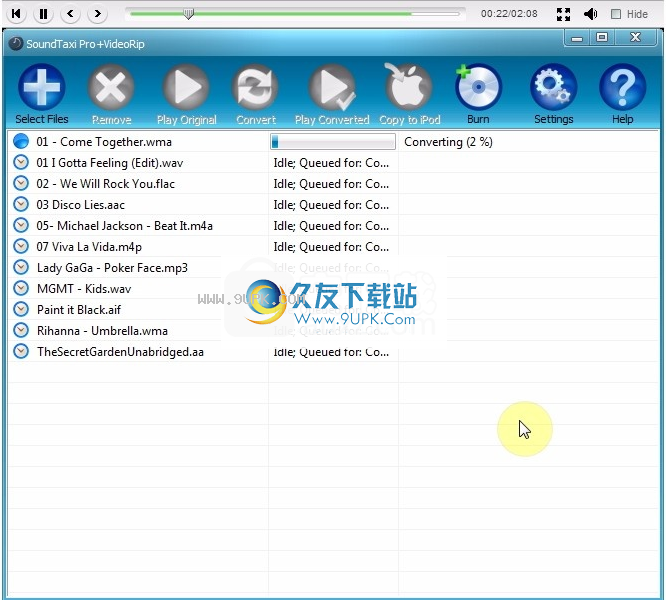Click the Convert arrows icon
Image resolution: width=668 pixels, height=604 pixels.
[x=255, y=87]
